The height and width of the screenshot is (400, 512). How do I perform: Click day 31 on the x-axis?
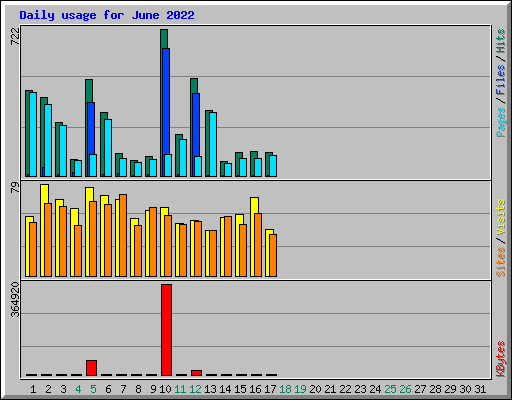click(x=480, y=389)
